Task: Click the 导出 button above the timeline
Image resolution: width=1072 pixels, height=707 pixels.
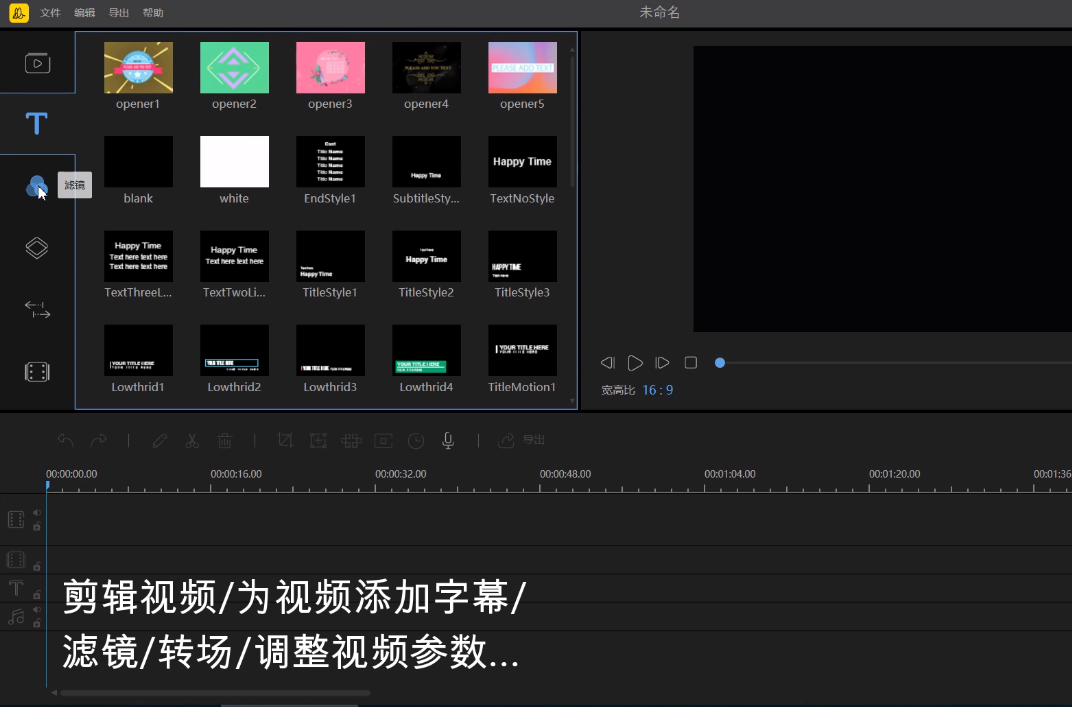Action: [522, 440]
